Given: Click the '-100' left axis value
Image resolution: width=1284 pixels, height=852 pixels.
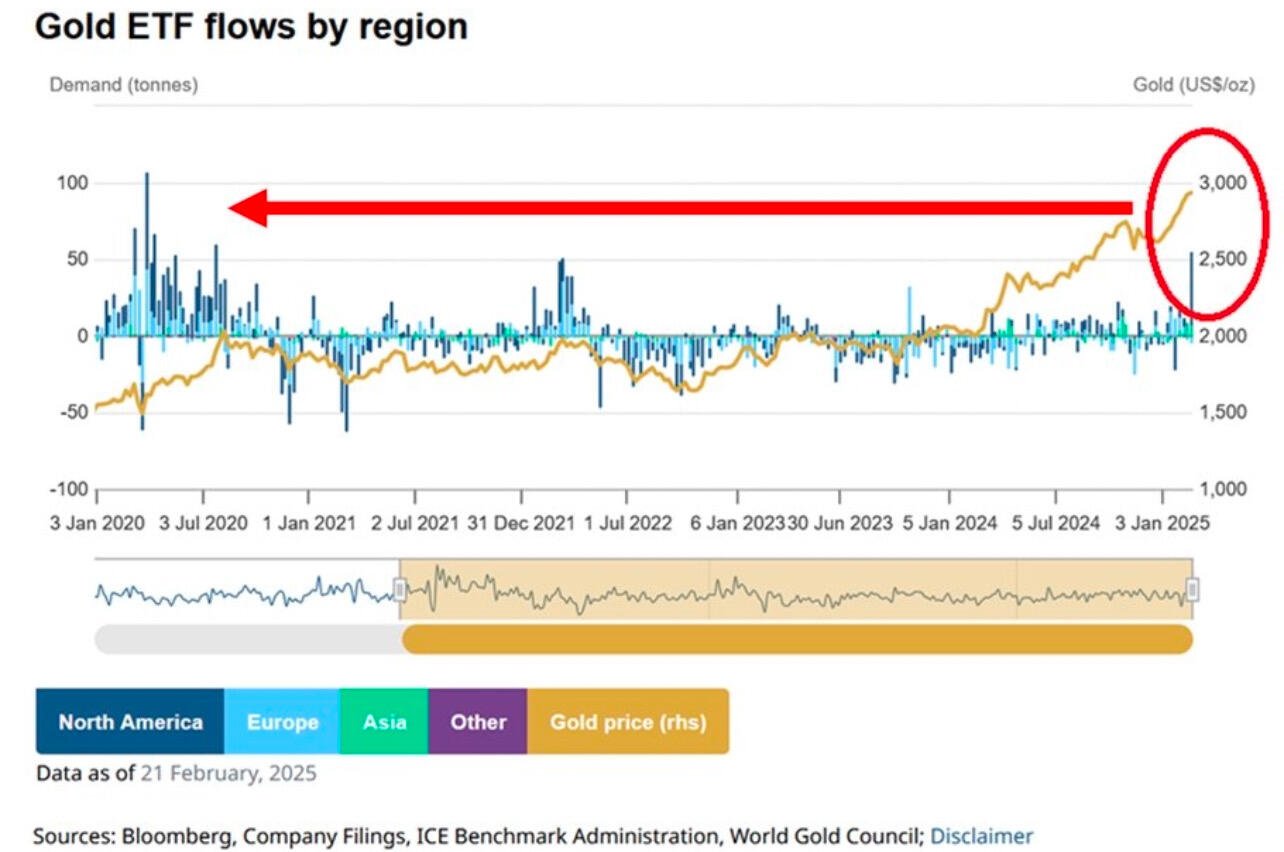Looking at the screenshot, I should (71, 489).
